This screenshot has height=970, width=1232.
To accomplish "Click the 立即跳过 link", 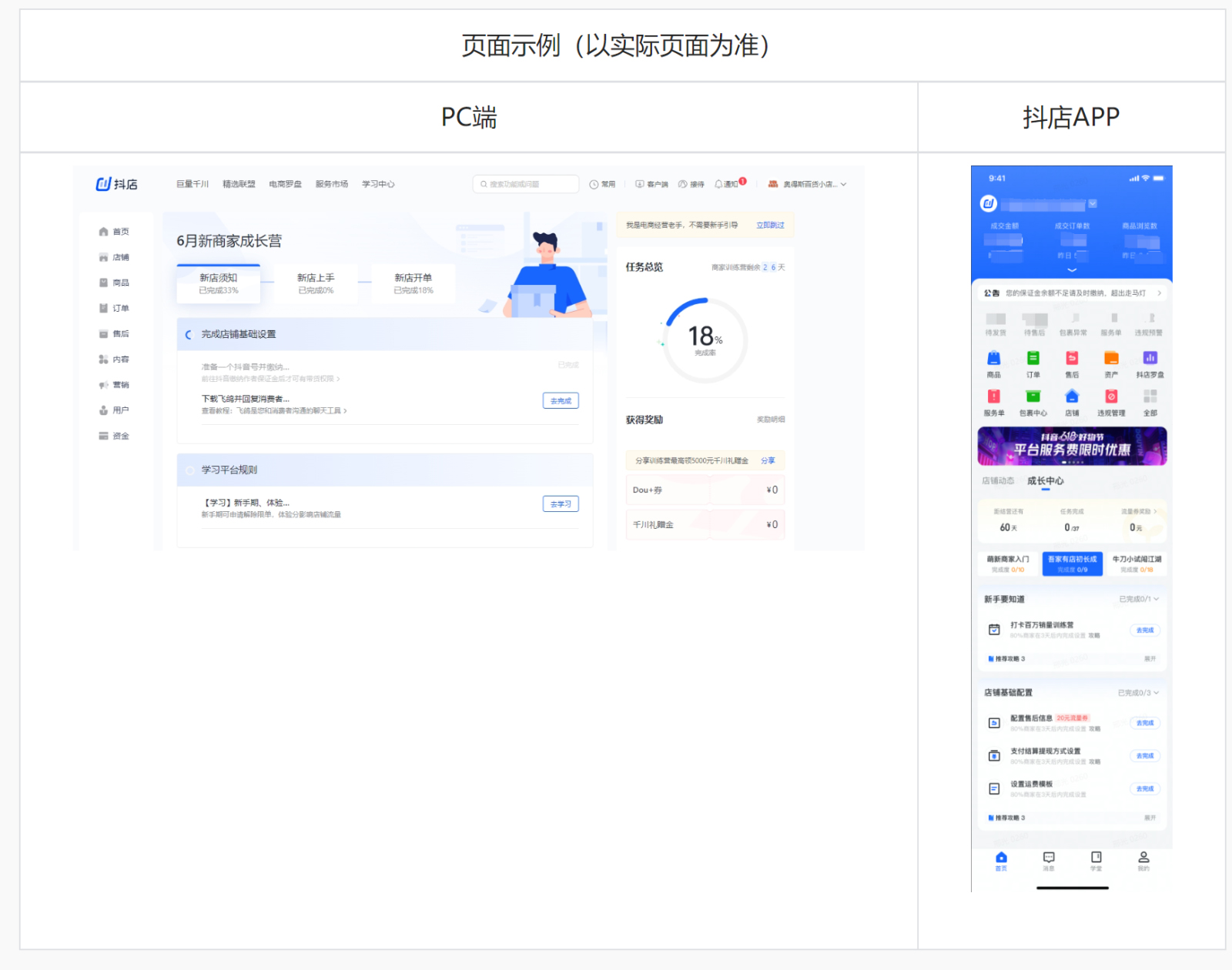I will [x=769, y=225].
